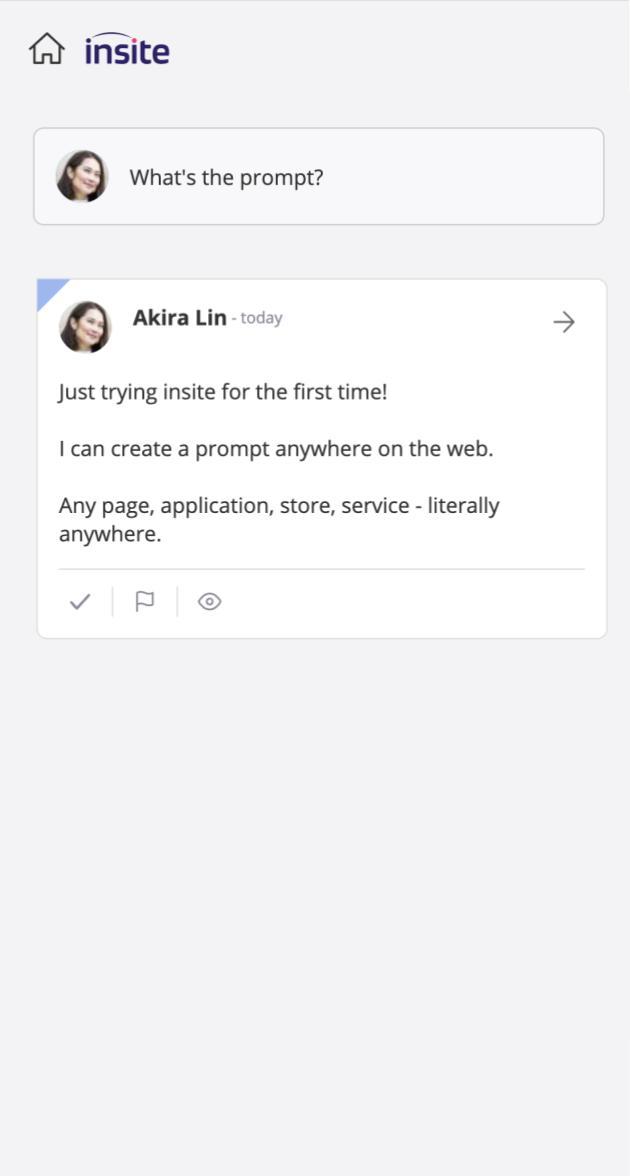Toggle visibility of the prompt via eye icon
Viewport: 630px width, 1176px height.
209,601
